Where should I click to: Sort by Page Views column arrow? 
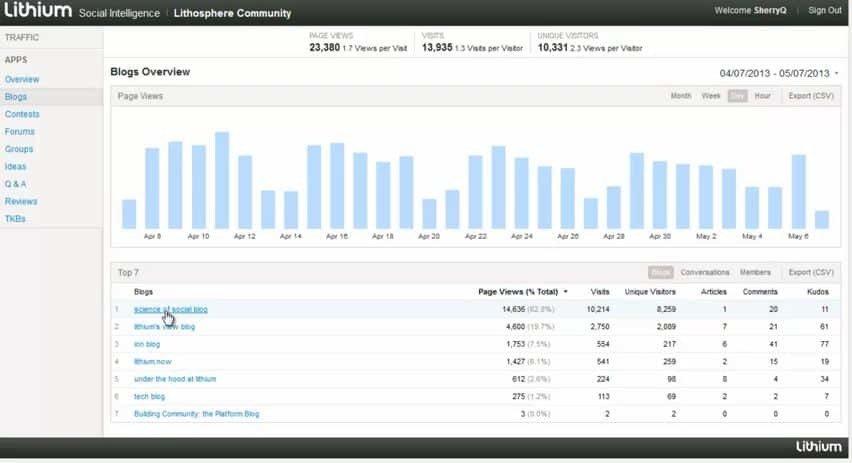[x=566, y=292]
